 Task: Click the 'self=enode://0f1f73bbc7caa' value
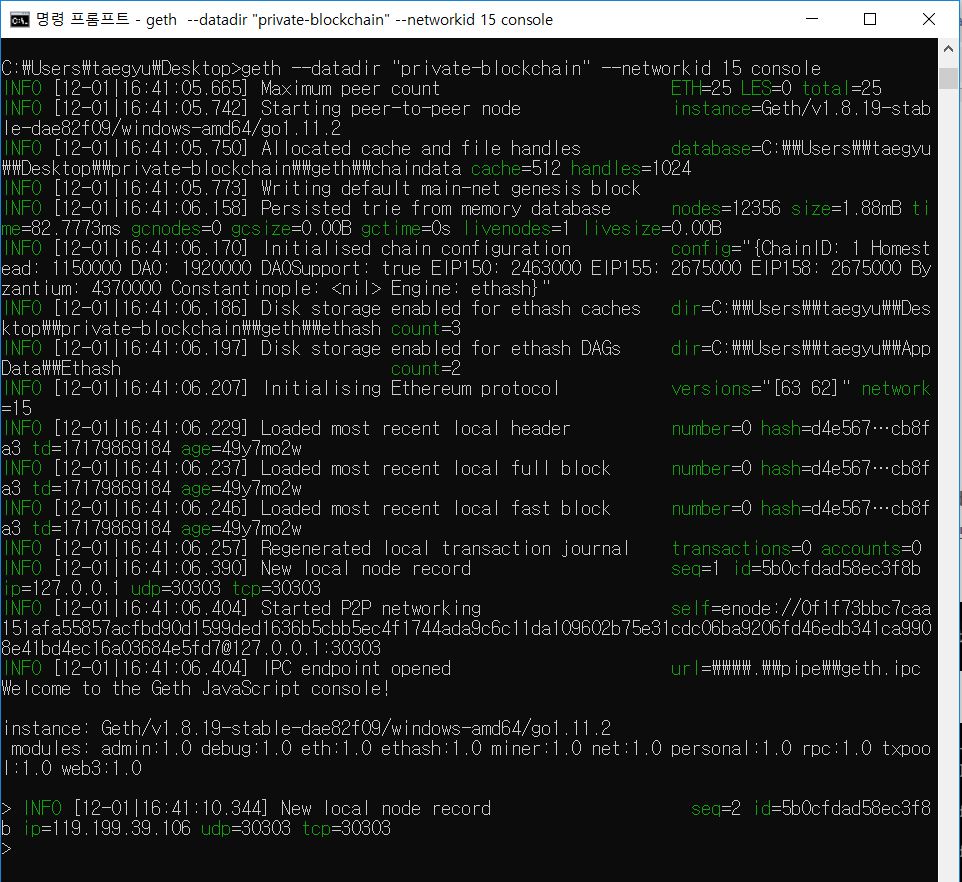[801, 608]
